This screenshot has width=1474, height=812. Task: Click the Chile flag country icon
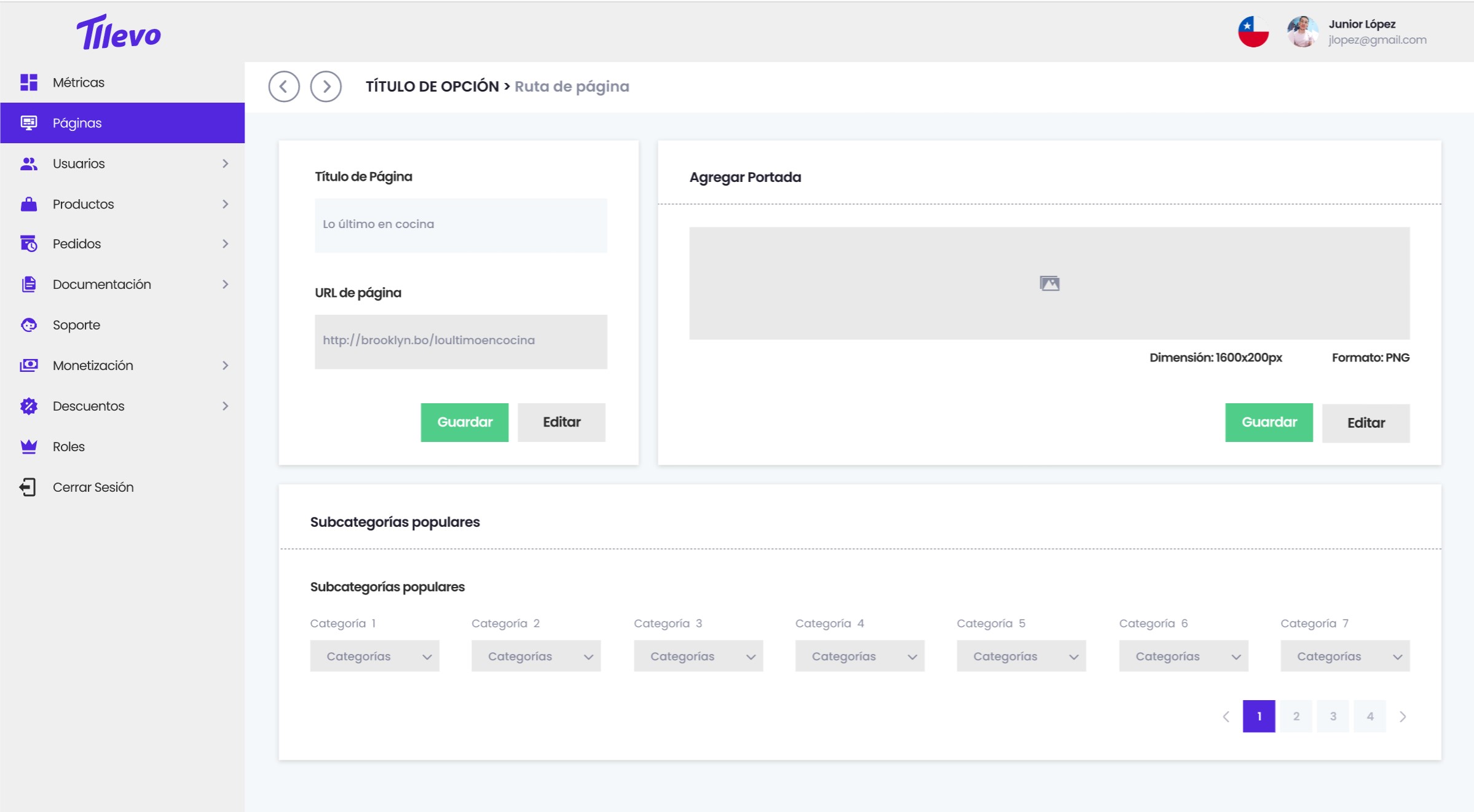click(x=1253, y=32)
